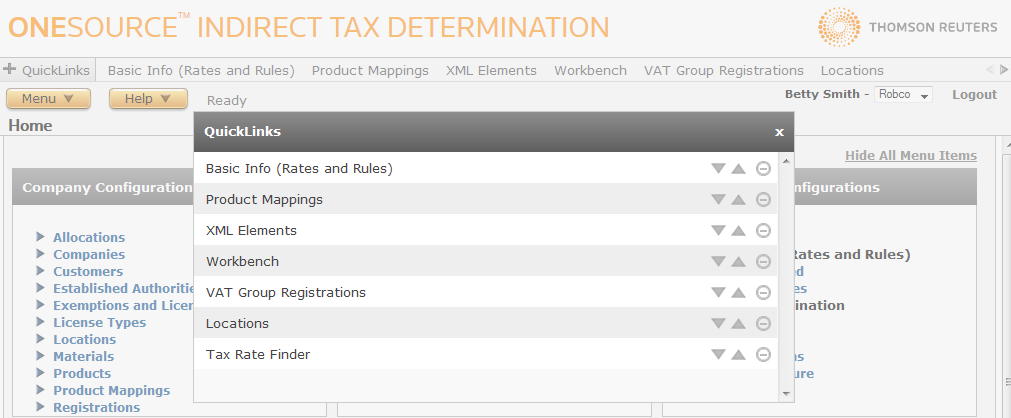Image resolution: width=1011 pixels, height=418 pixels.
Task: Expand the Allocations tree item
Action: [x=41, y=237]
